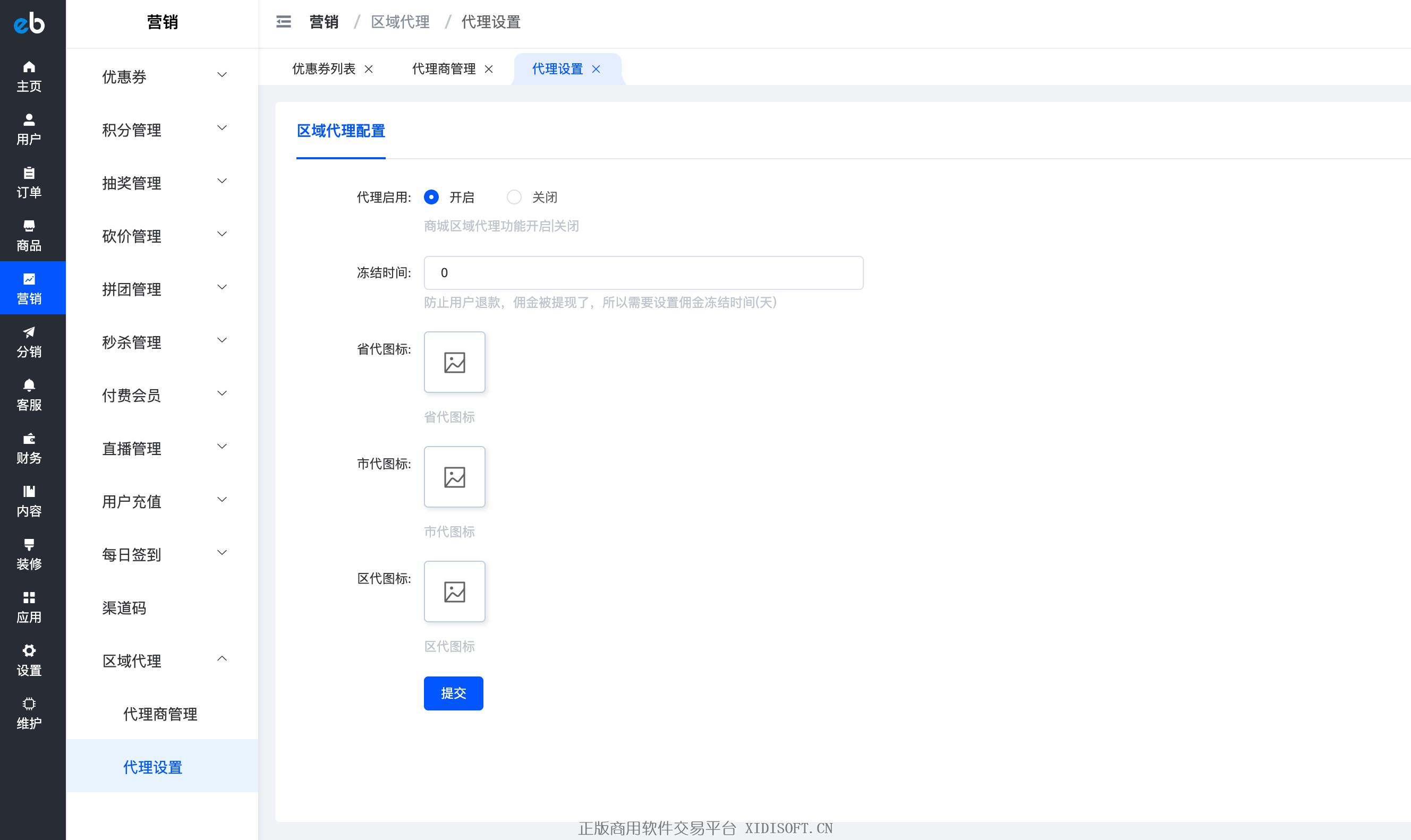Switch to the 优惠券列表 tab

(324, 69)
